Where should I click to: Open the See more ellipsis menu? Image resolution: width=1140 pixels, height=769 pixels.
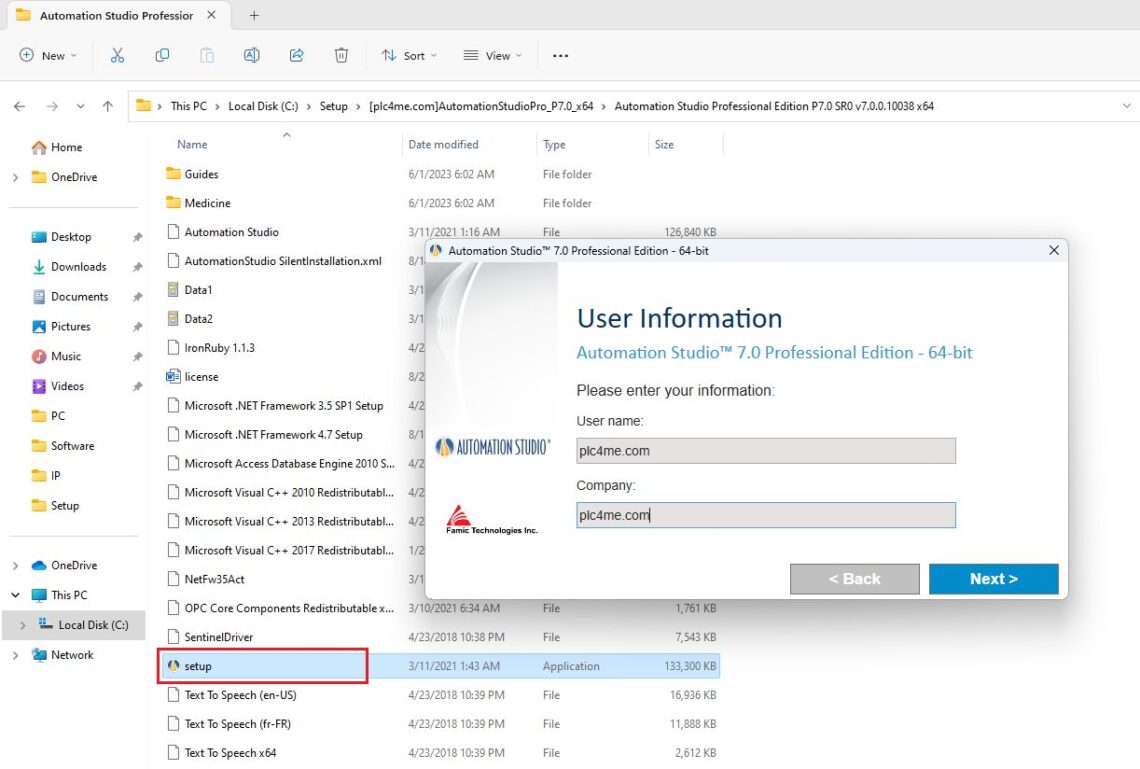[x=560, y=56]
